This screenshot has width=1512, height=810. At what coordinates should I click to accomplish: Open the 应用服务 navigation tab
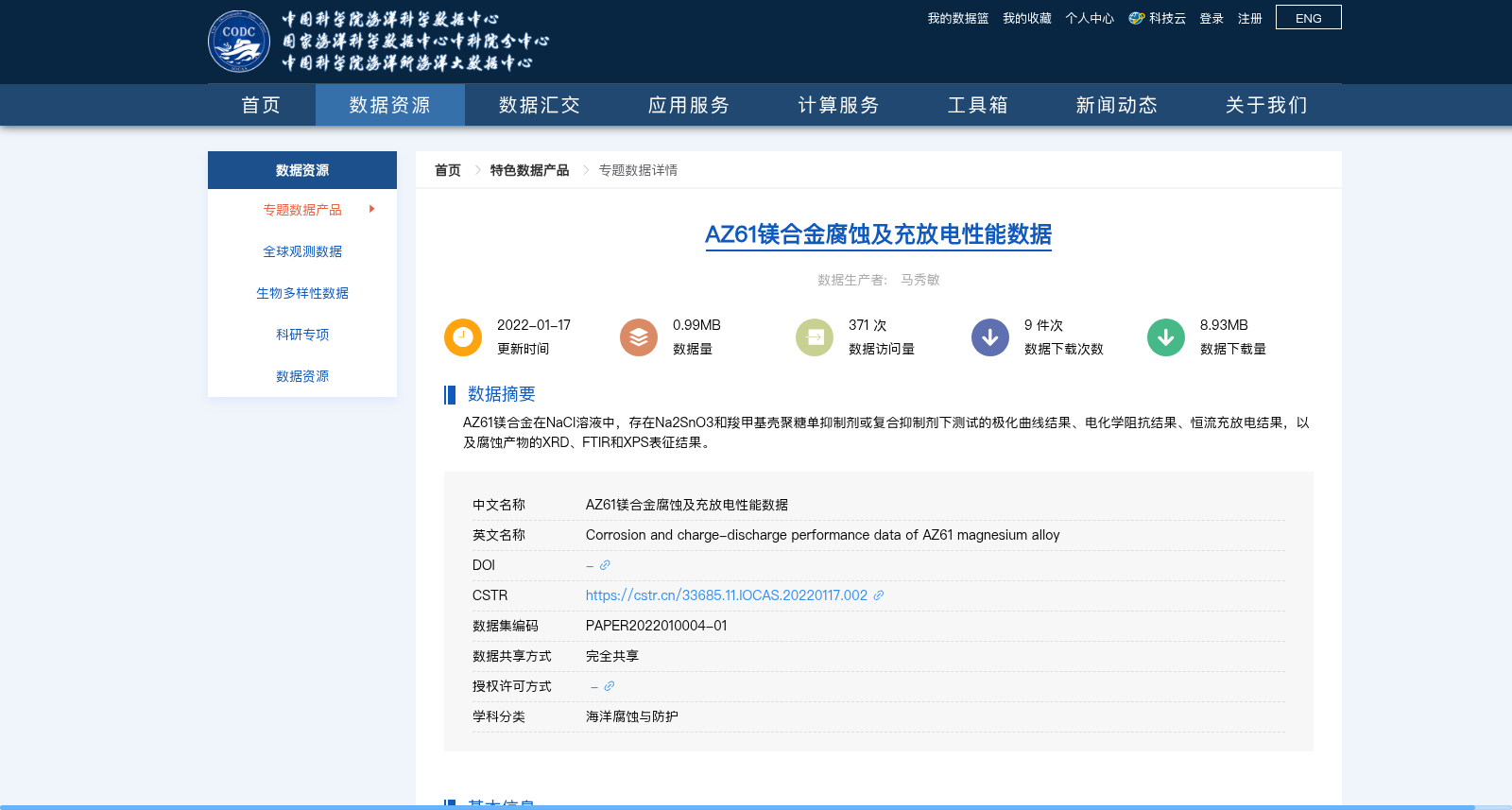tap(689, 105)
